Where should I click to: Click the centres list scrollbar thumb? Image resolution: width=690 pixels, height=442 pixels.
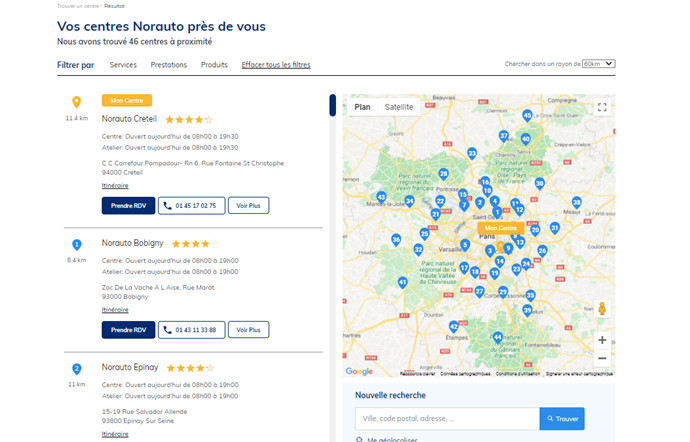333,105
